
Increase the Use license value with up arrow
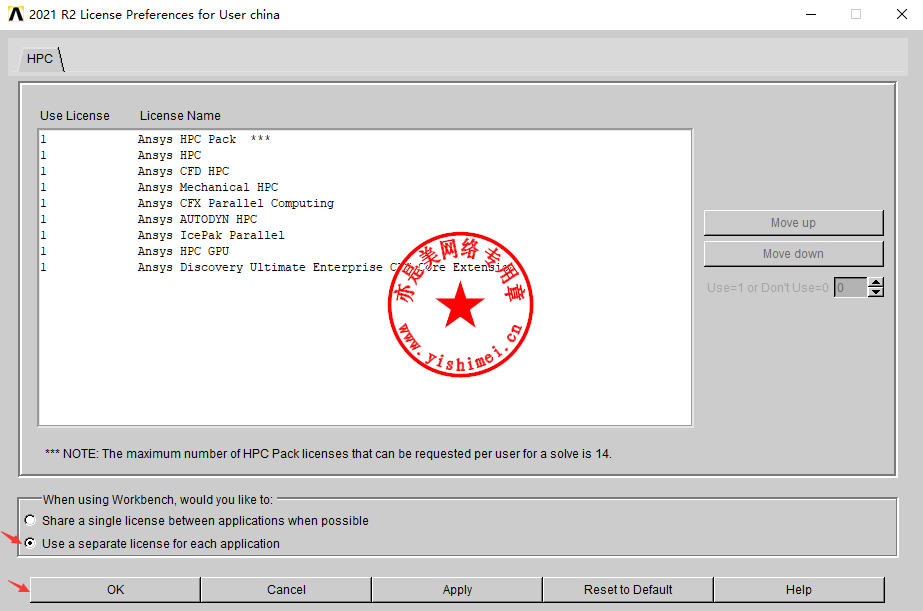coord(876,283)
